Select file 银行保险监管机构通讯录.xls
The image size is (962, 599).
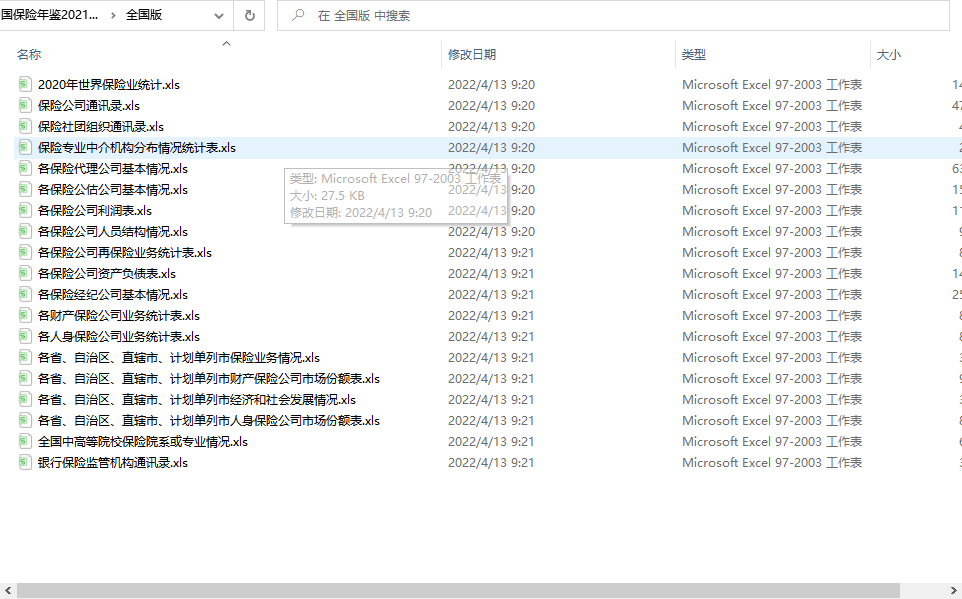click(x=113, y=462)
